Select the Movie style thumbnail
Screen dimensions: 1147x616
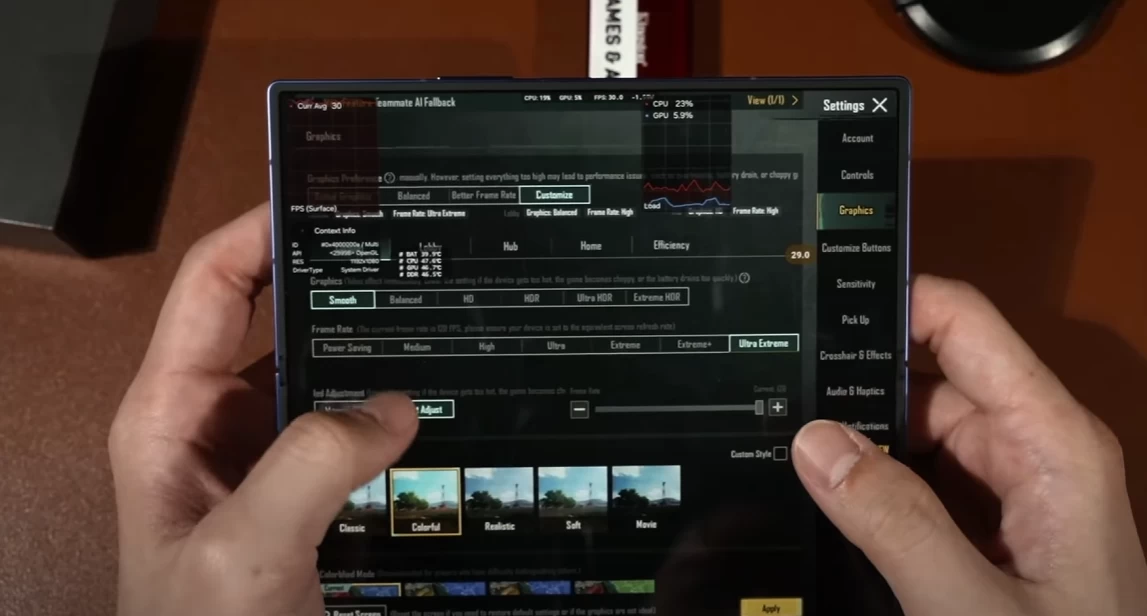tap(646, 496)
